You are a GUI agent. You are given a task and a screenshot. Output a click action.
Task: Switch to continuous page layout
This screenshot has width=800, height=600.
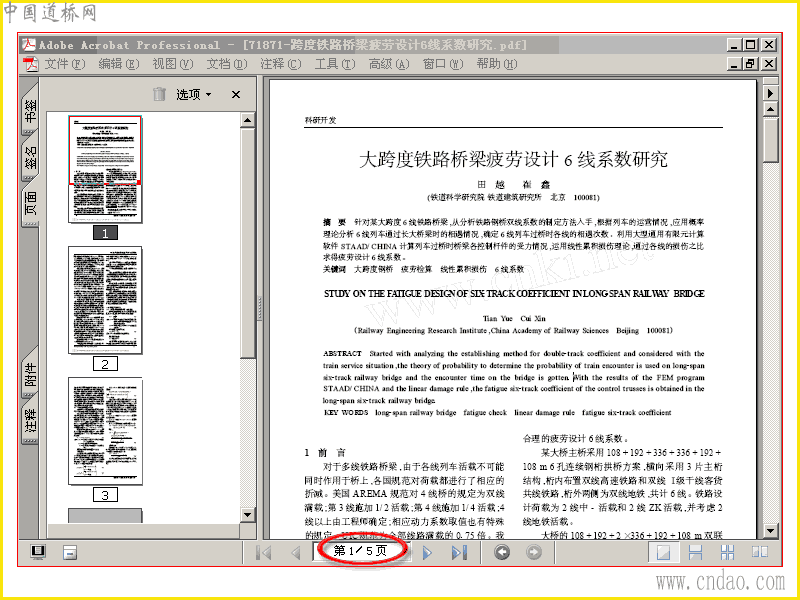pos(695,552)
